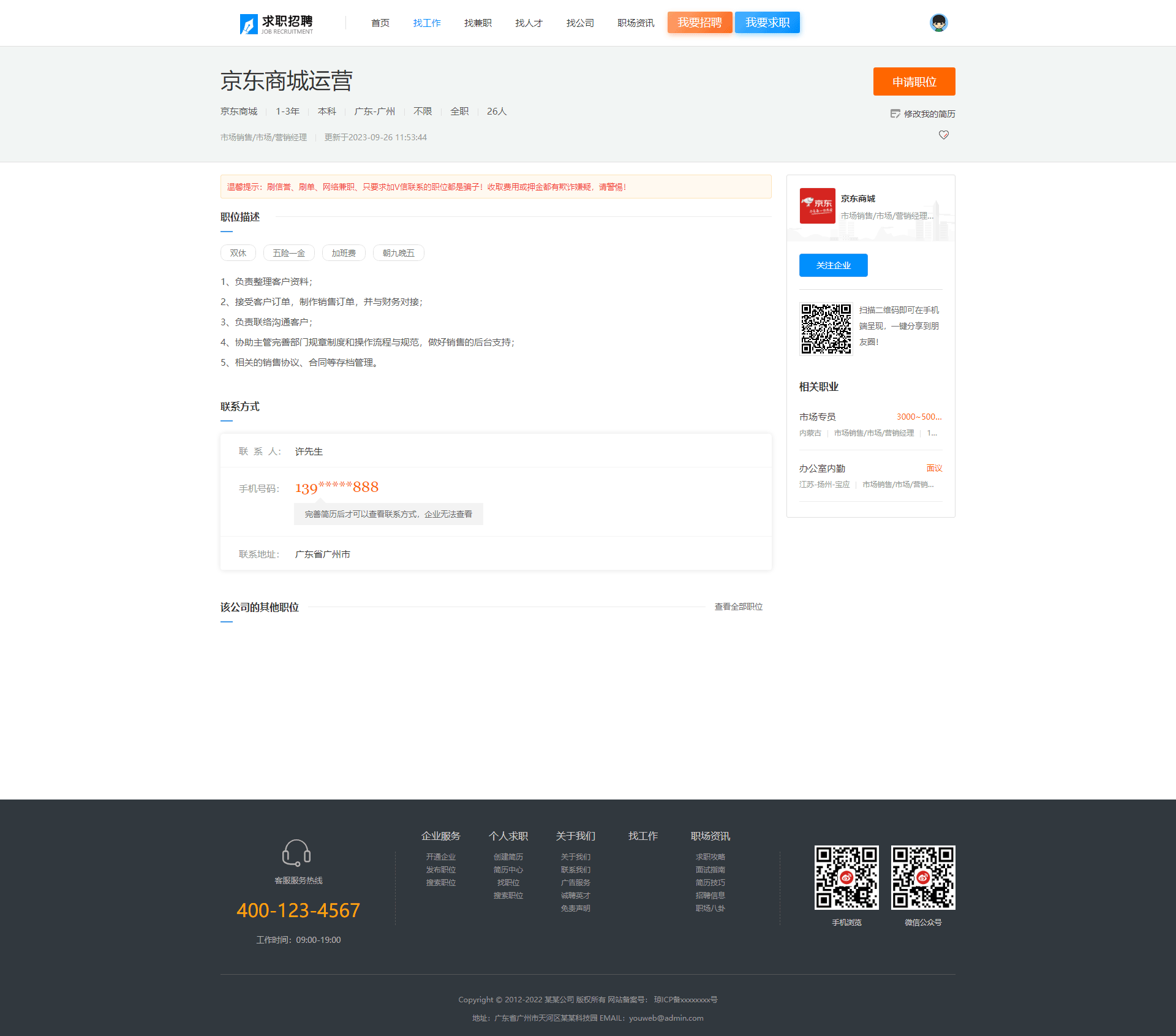Viewport: 1176px width, 1036px height.
Task: Click footer heading 找工作
Action: tap(643, 836)
